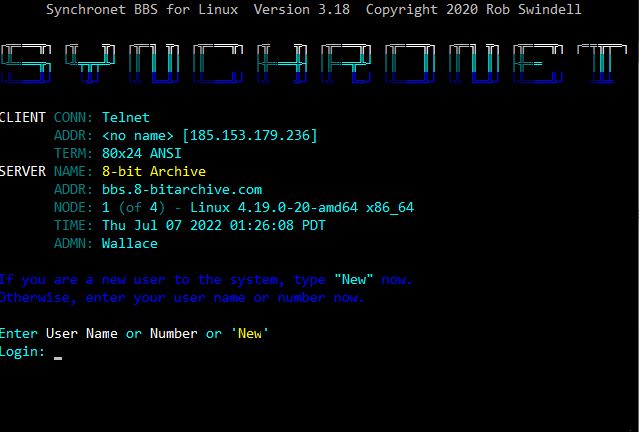
Task: Click the '80x24 ANSI' terminal value
Action: 142,153
